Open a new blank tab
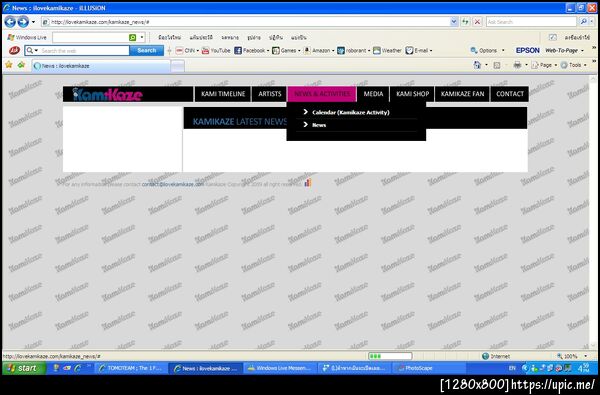Screen dimensions: 600x395 [x=178, y=66]
